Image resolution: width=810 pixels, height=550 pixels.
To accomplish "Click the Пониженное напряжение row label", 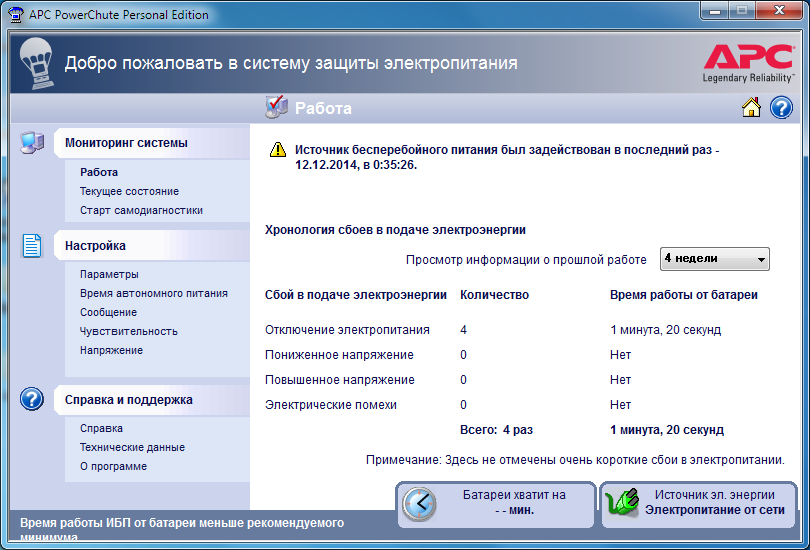I will coord(339,355).
